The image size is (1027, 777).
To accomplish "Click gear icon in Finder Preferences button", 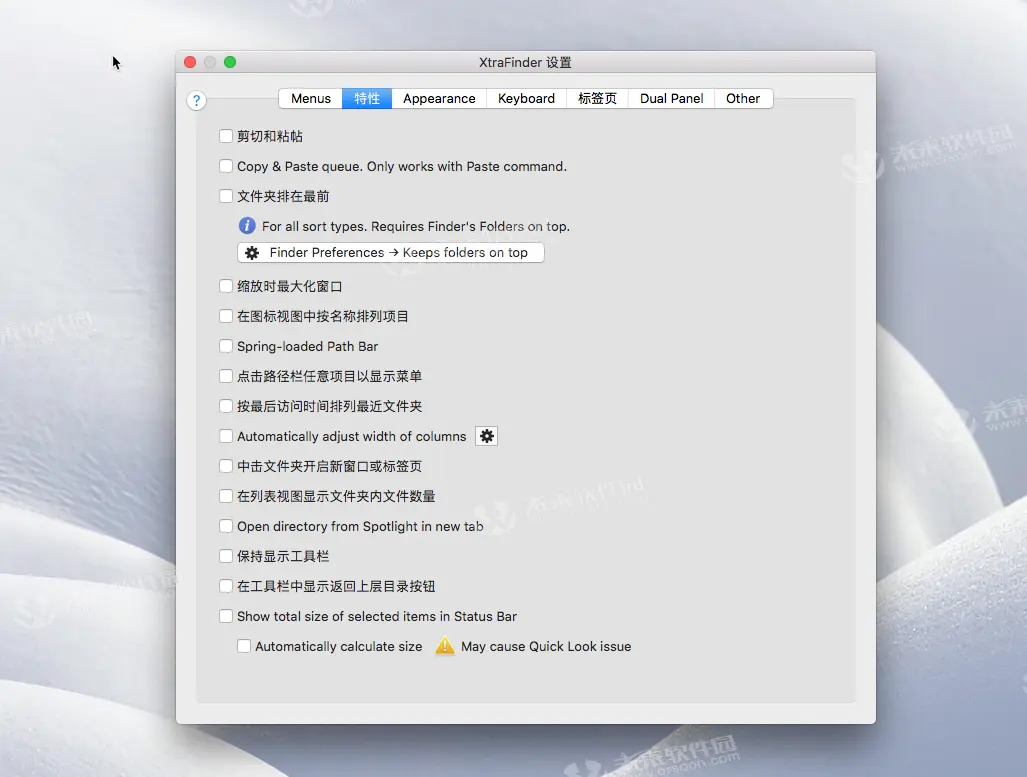I will [252, 253].
